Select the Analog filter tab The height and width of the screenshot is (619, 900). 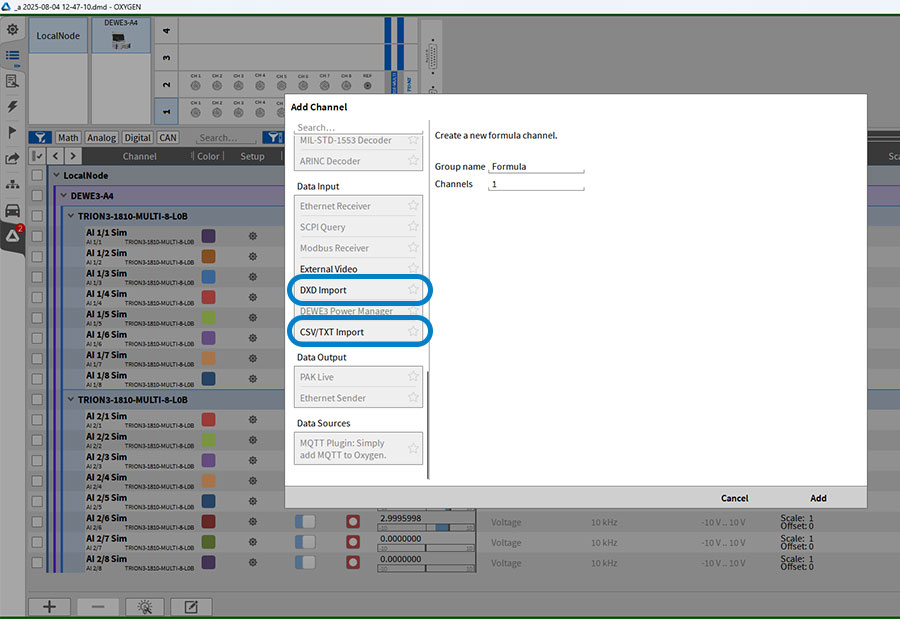click(101, 138)
